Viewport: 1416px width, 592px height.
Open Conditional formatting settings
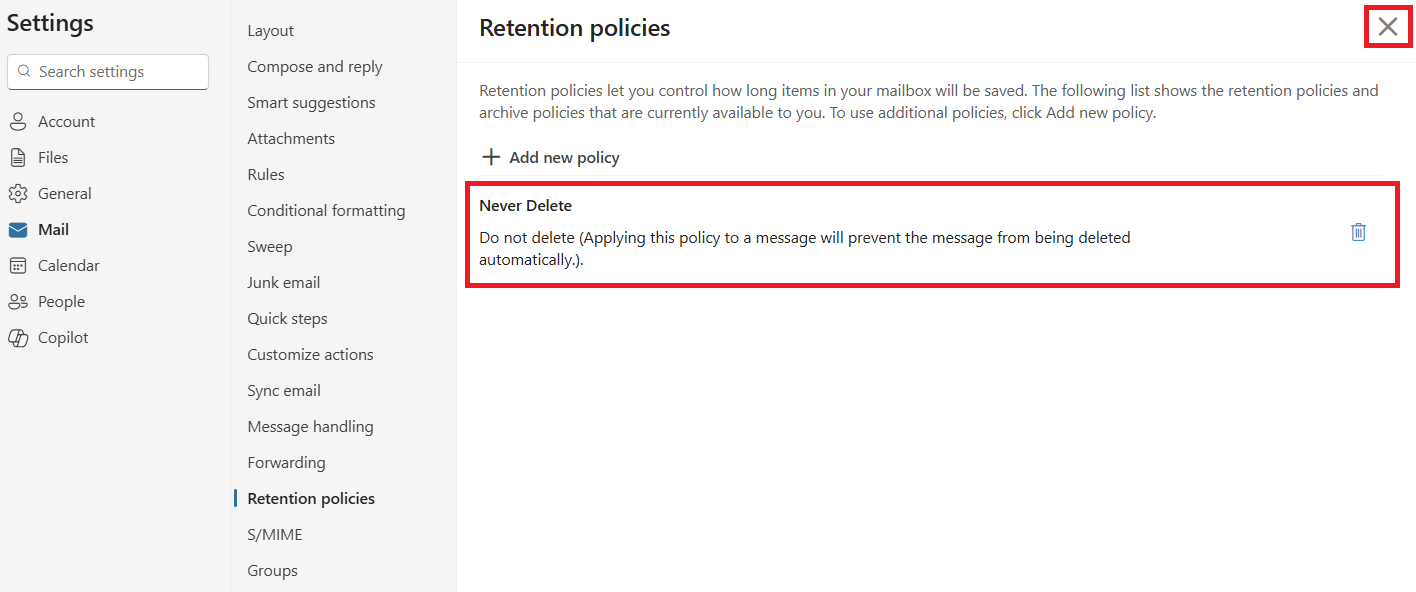pos(326,211)
